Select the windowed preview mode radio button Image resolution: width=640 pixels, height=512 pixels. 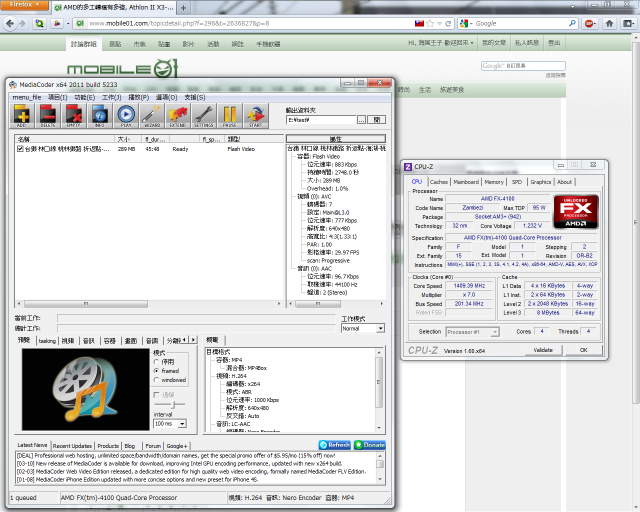pos(156,380)
